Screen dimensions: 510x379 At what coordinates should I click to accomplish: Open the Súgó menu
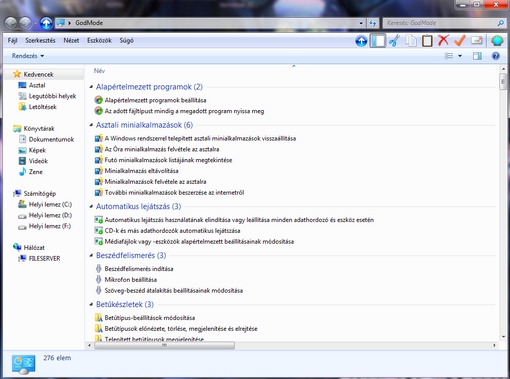[127, 41]
